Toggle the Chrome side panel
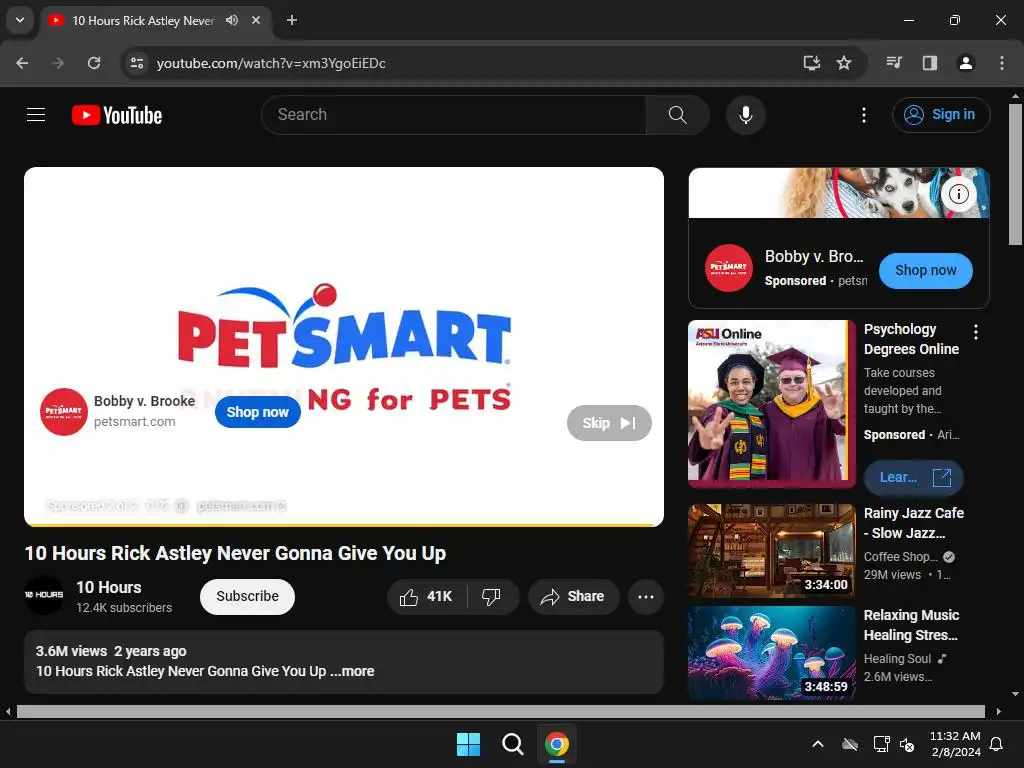 [x=929, y=63]
